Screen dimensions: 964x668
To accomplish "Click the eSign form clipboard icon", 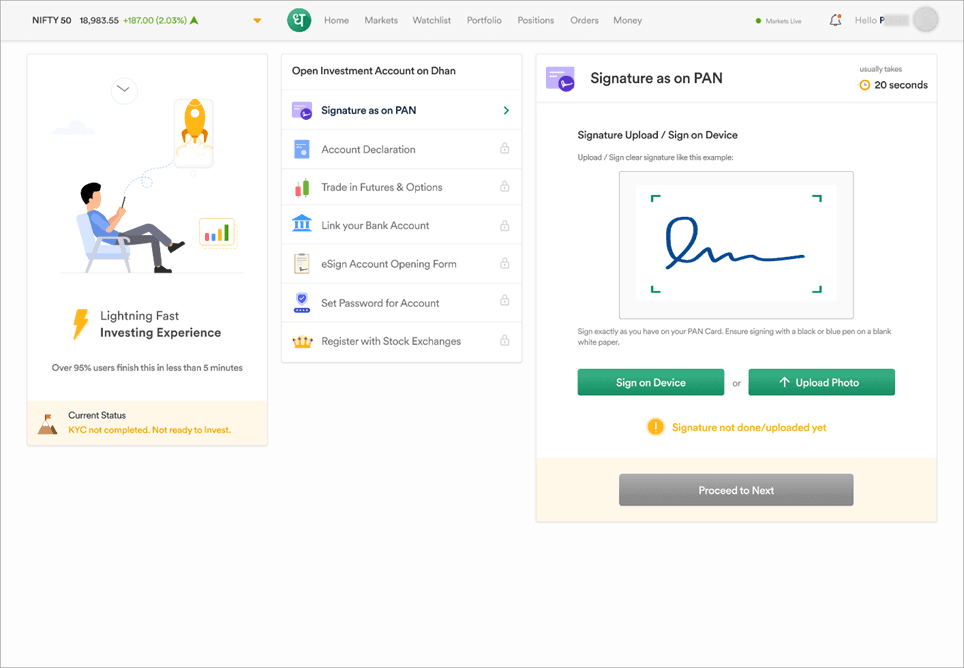I will [x=301, y=264].
